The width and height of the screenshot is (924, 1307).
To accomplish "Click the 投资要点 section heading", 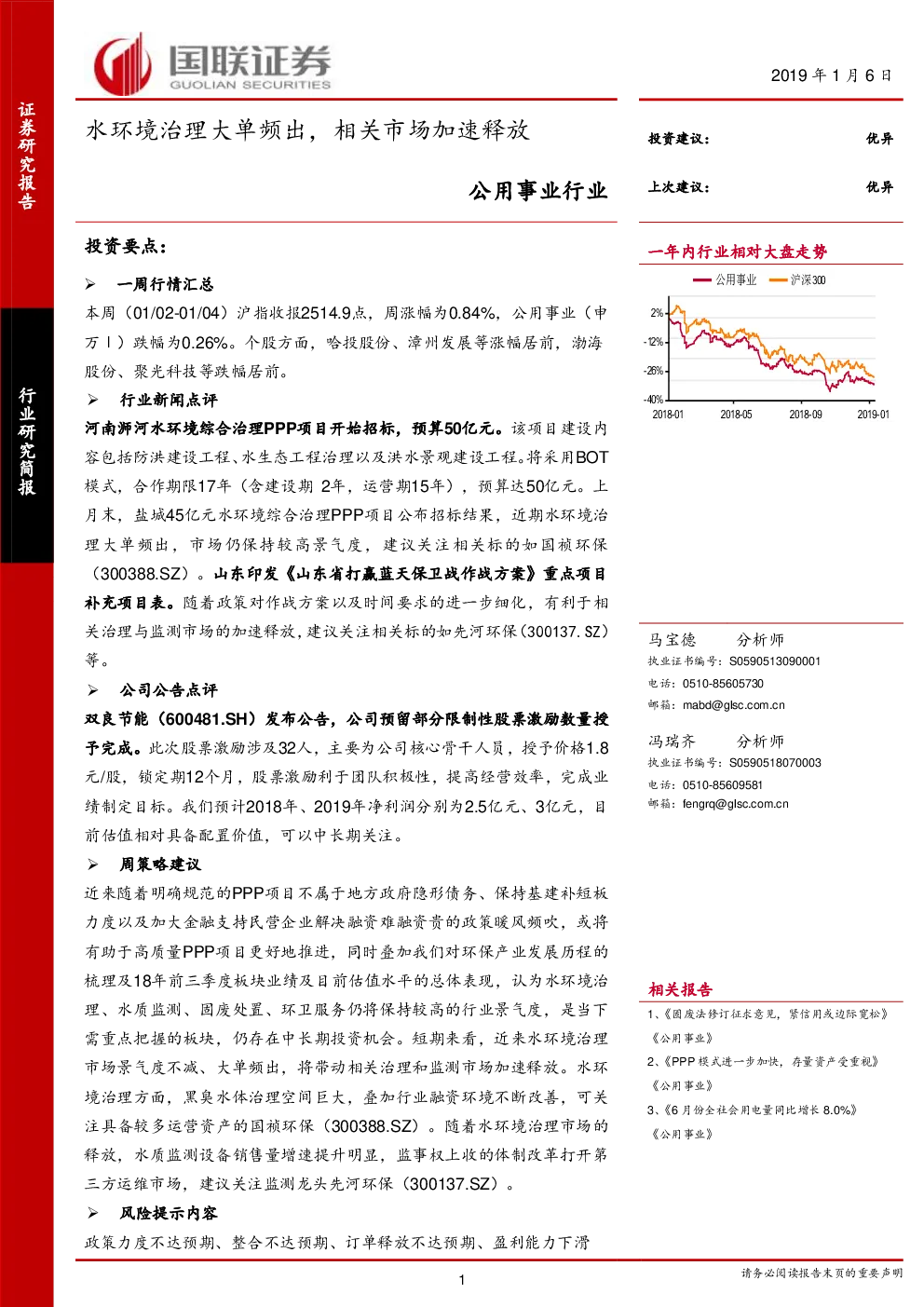I will 126,247.
